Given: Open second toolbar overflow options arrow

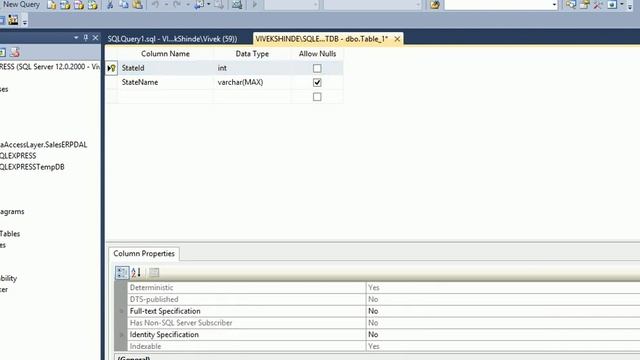Looking at the screenshot, I should (25, 21).
